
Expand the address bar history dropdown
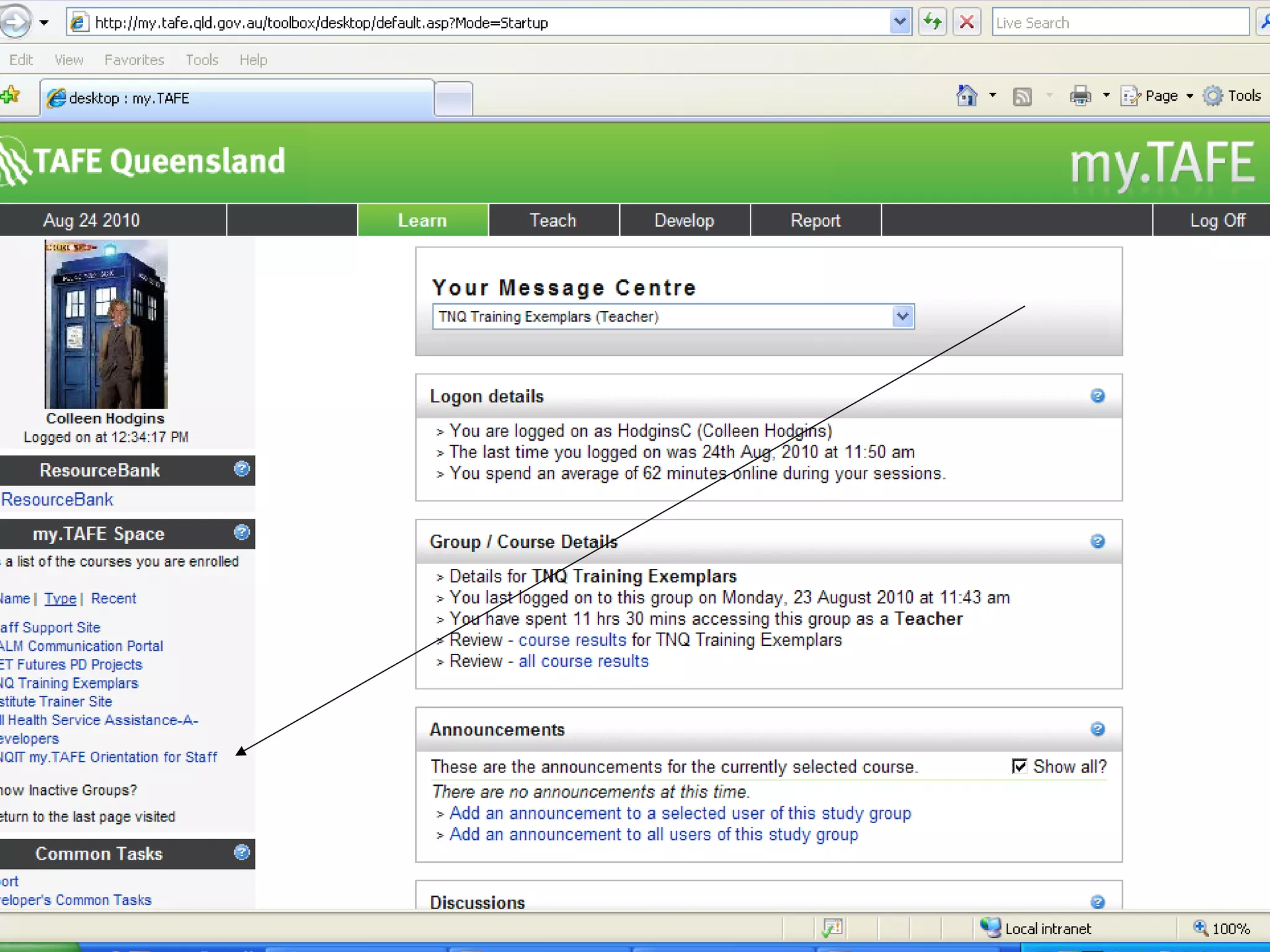899,23
